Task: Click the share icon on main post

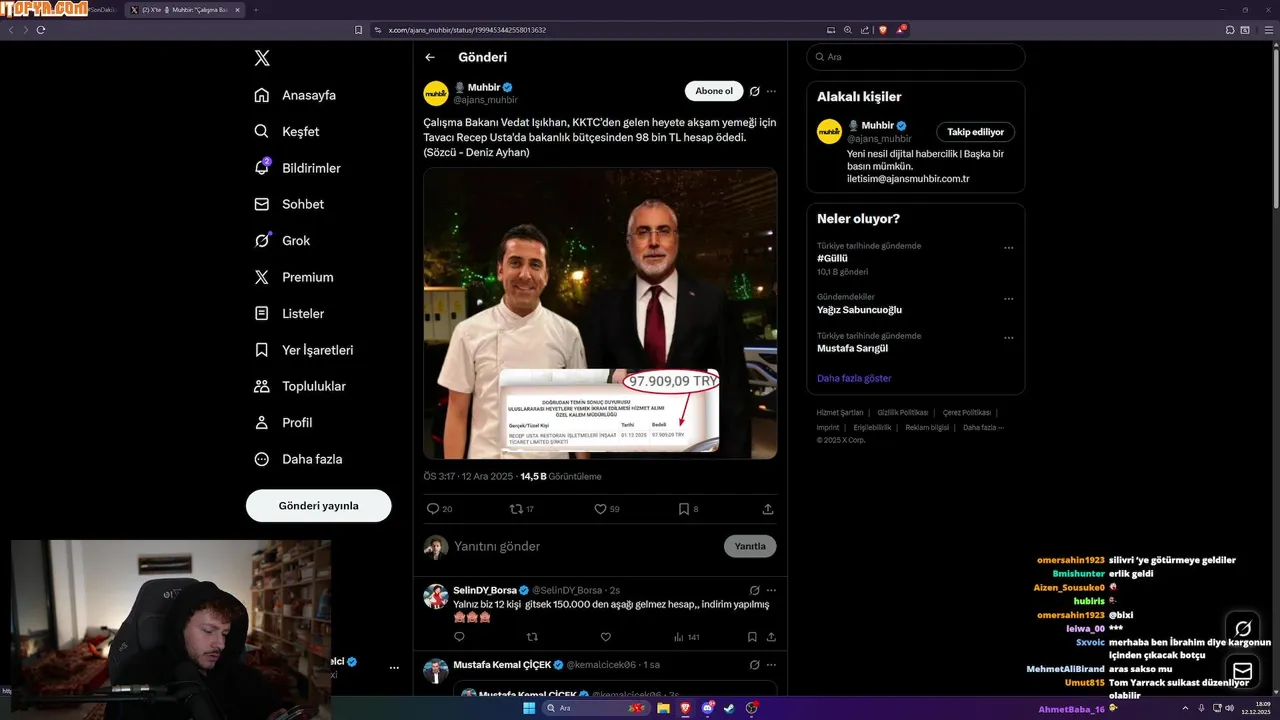Action: (768, 509)
